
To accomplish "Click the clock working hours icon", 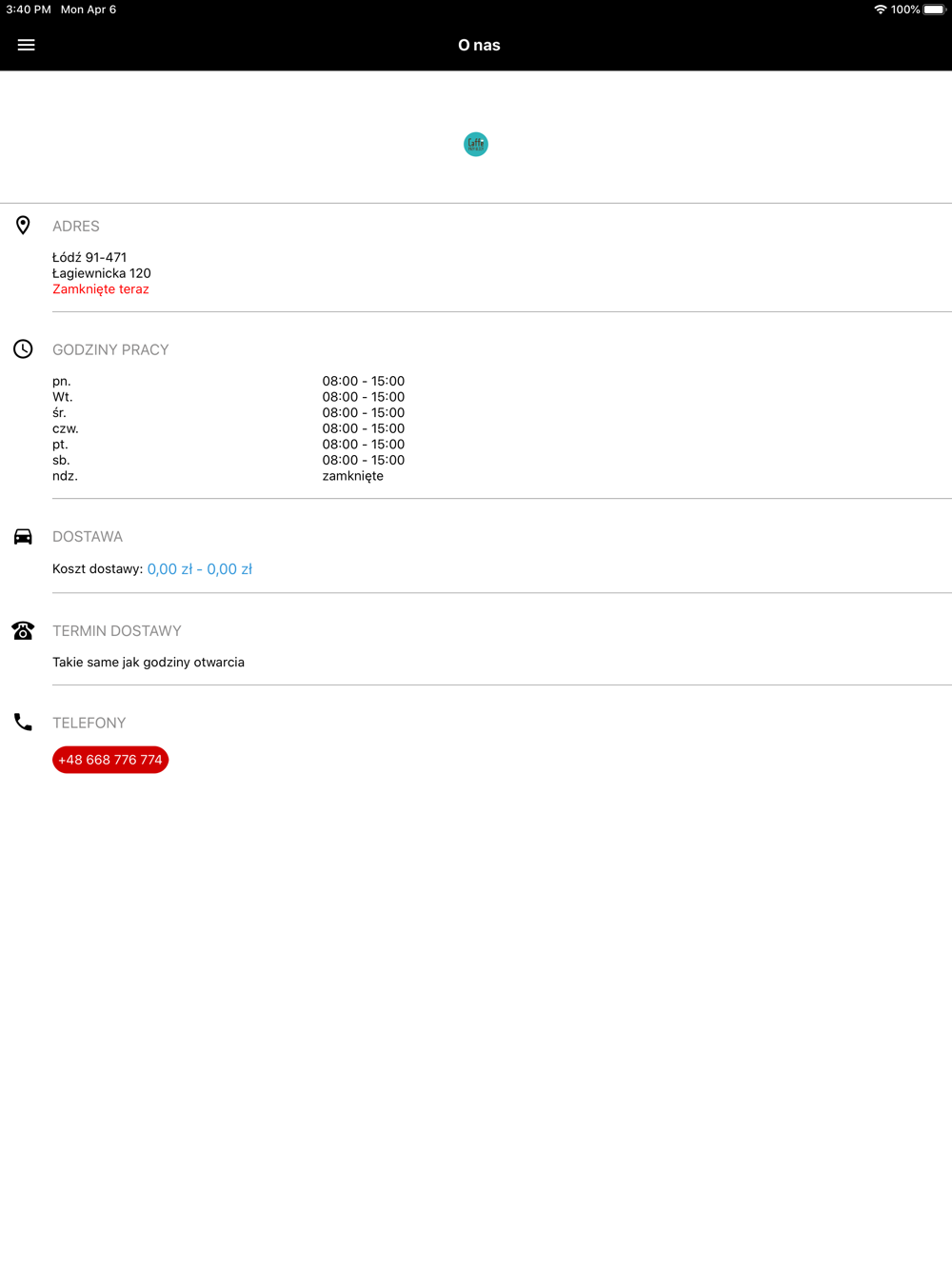I will tap(23, 349).
